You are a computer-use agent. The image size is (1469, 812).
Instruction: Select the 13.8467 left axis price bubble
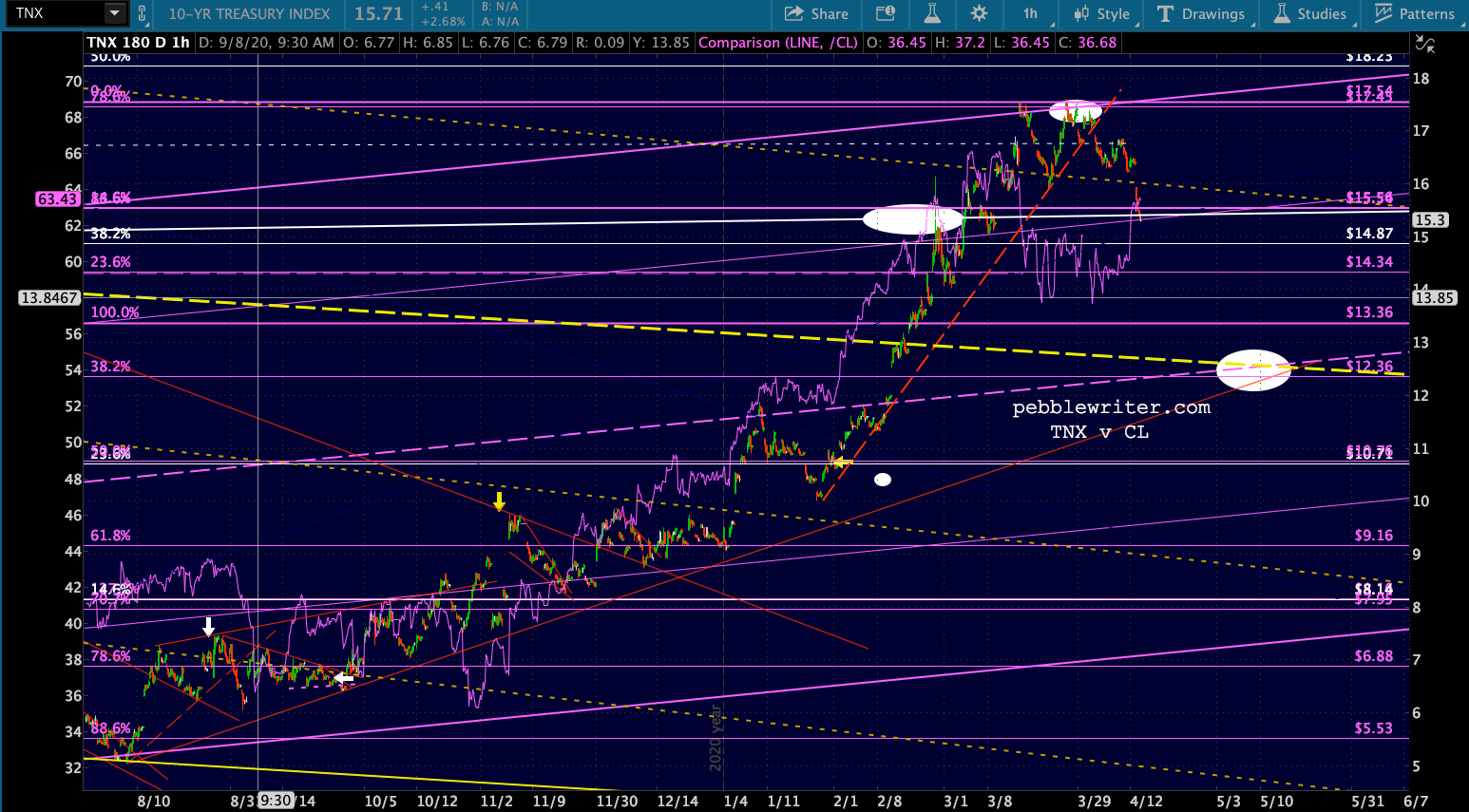click(49, 298)
